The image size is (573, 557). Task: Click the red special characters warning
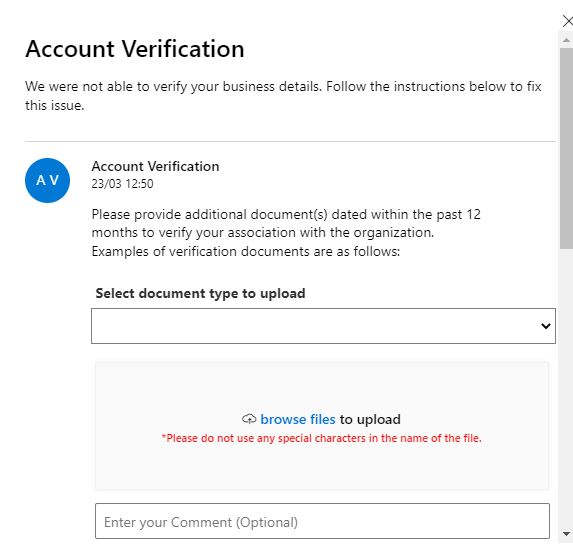point(322,438)
